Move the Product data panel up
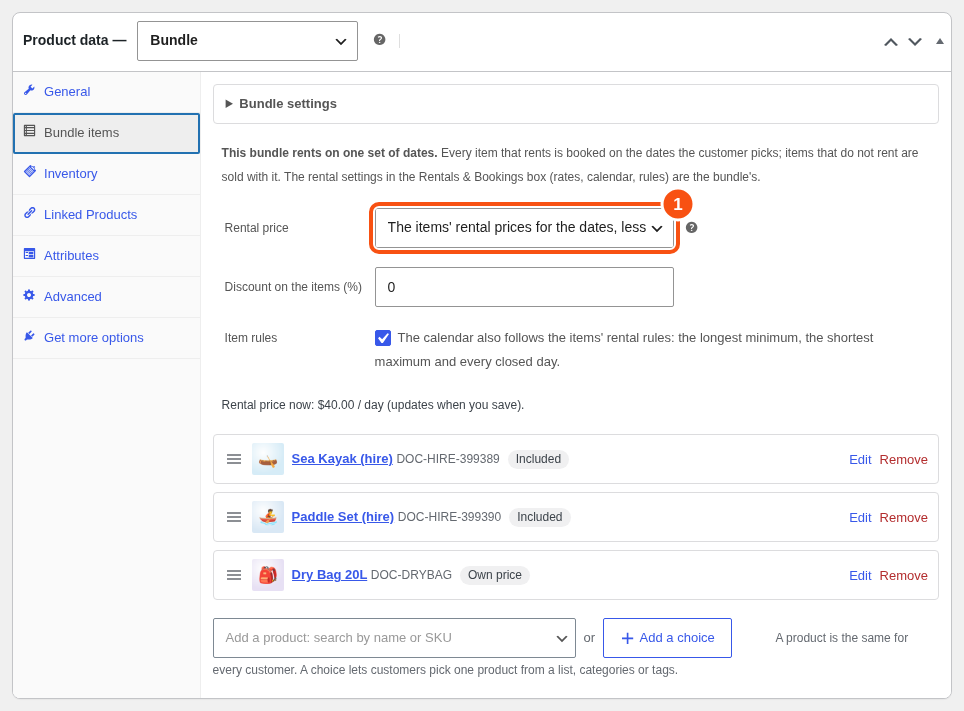The image size is (964, 711). point(890,42)
